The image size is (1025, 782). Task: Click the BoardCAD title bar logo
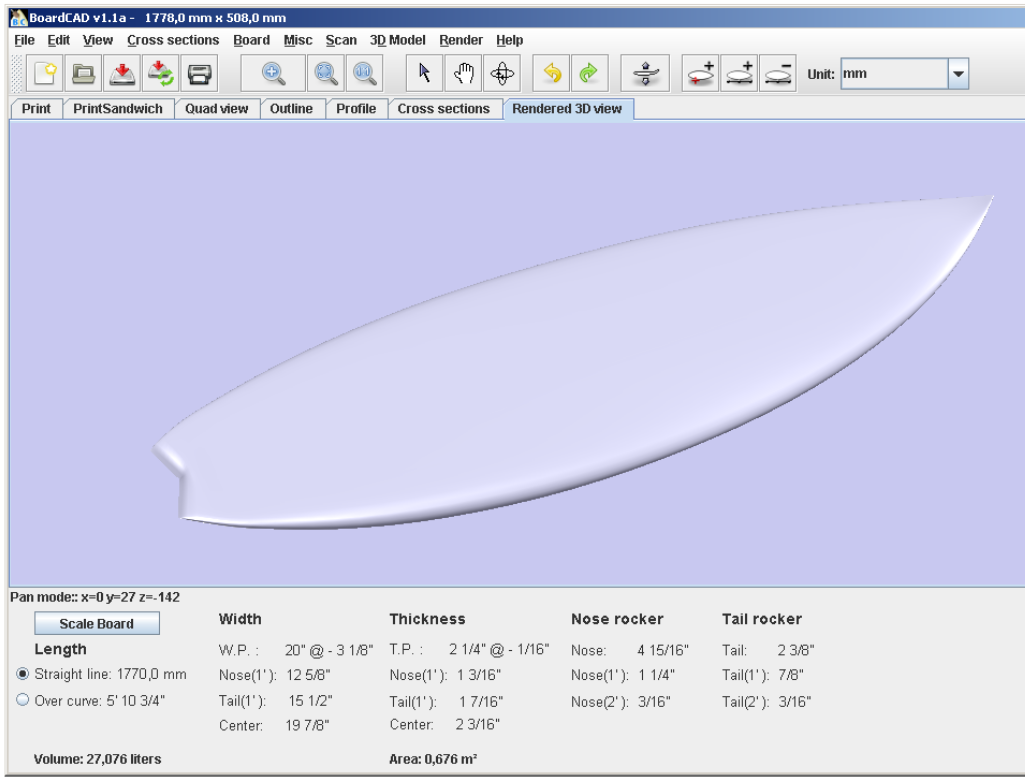18,18
